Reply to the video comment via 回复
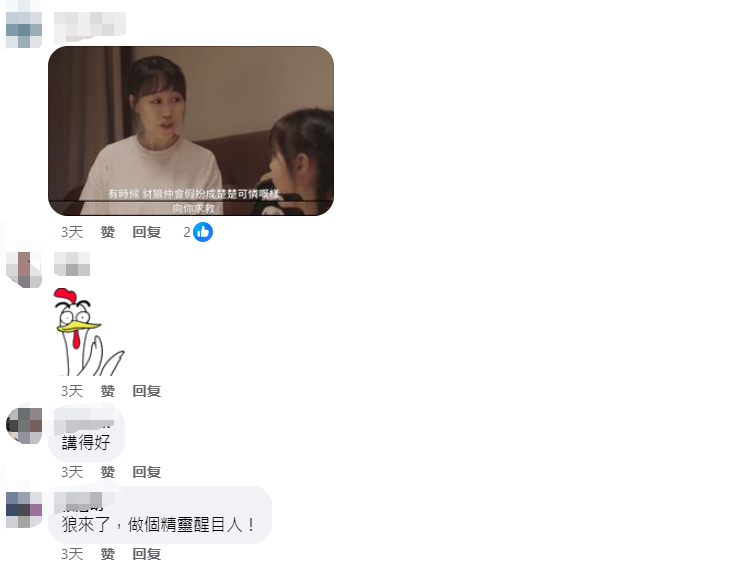The height and width of the screenshot is (565, 753). point(146,232)
